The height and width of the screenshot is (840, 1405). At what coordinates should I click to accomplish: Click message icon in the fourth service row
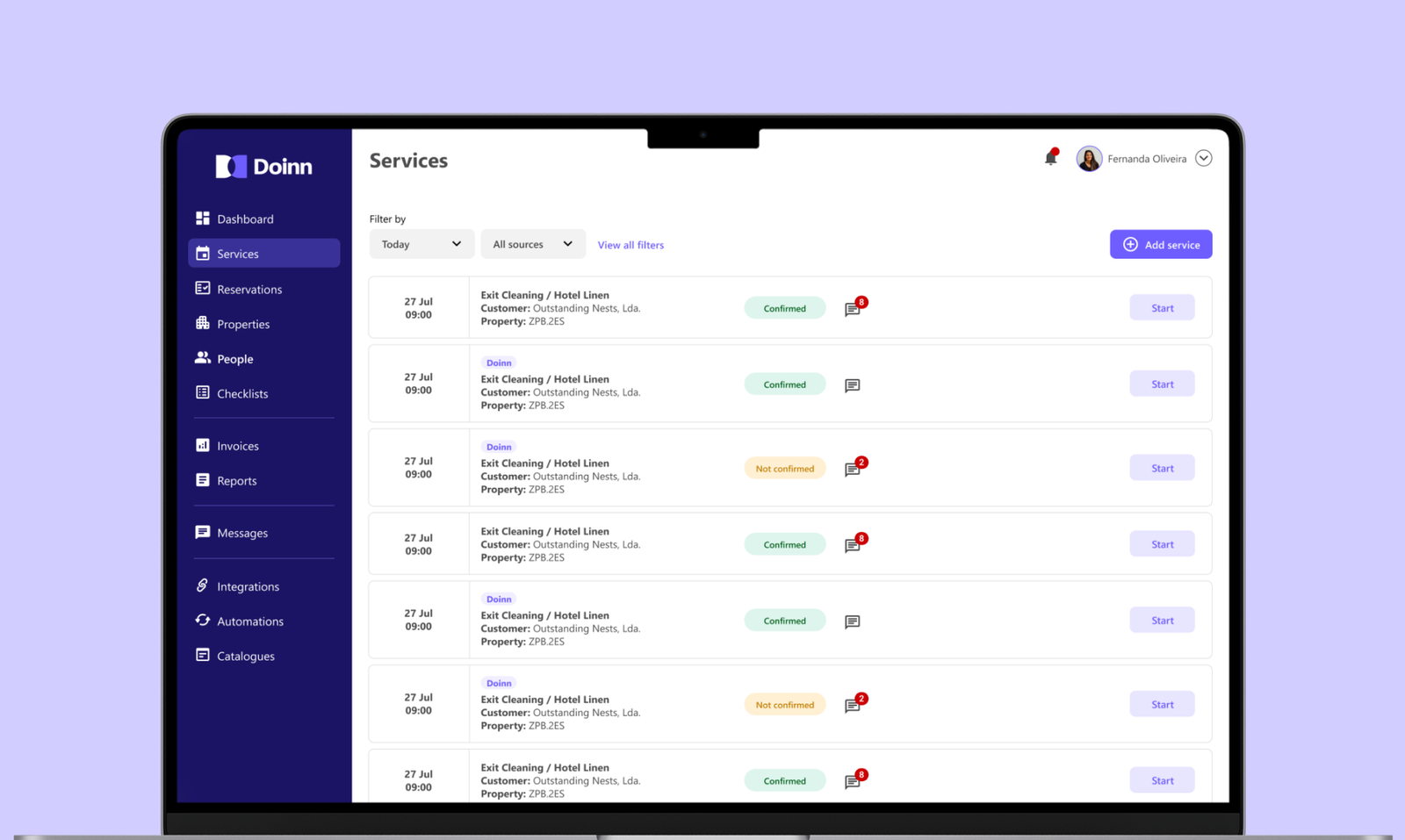[853, 545]
